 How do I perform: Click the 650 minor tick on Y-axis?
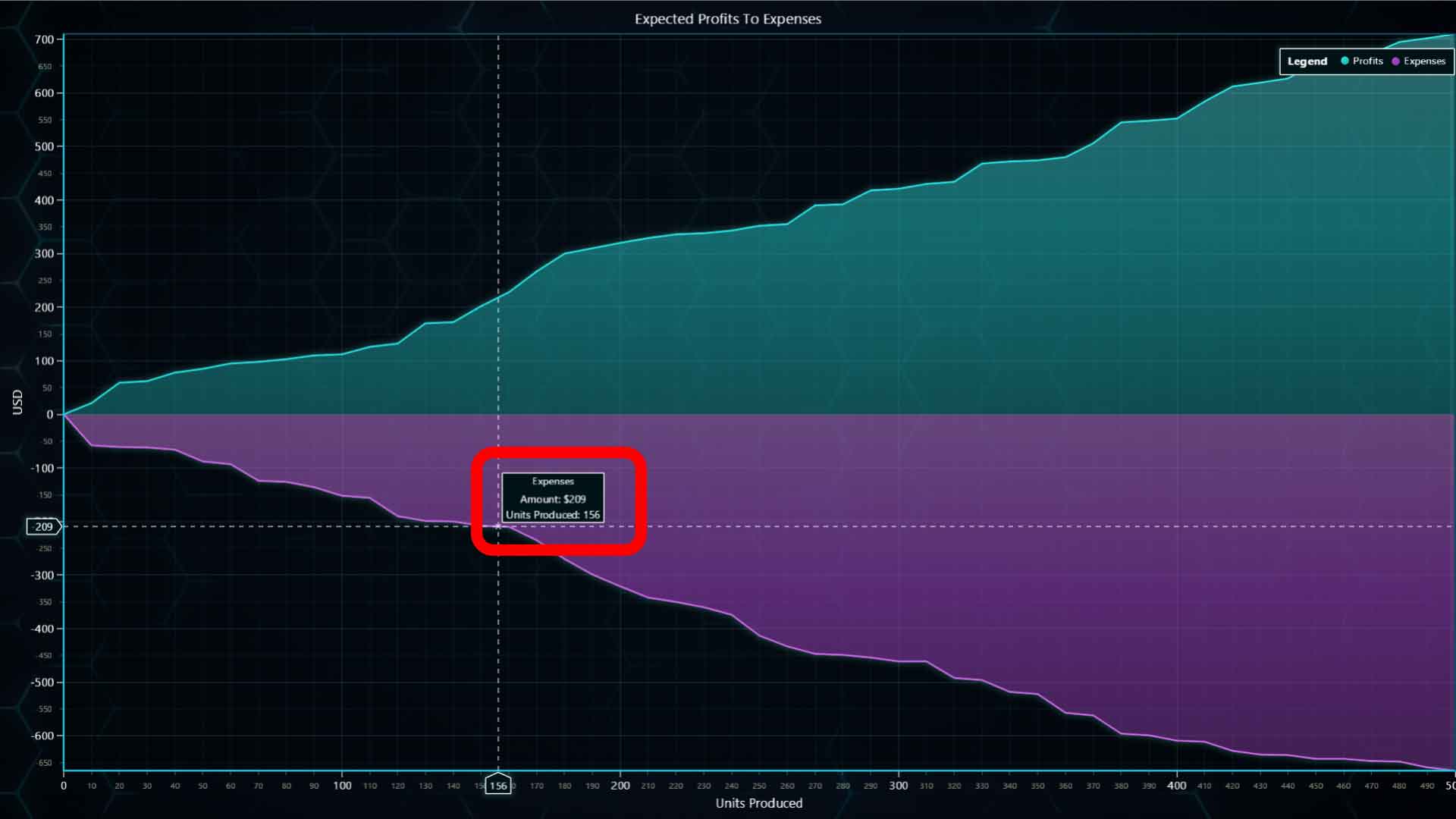tap(45, 67)
